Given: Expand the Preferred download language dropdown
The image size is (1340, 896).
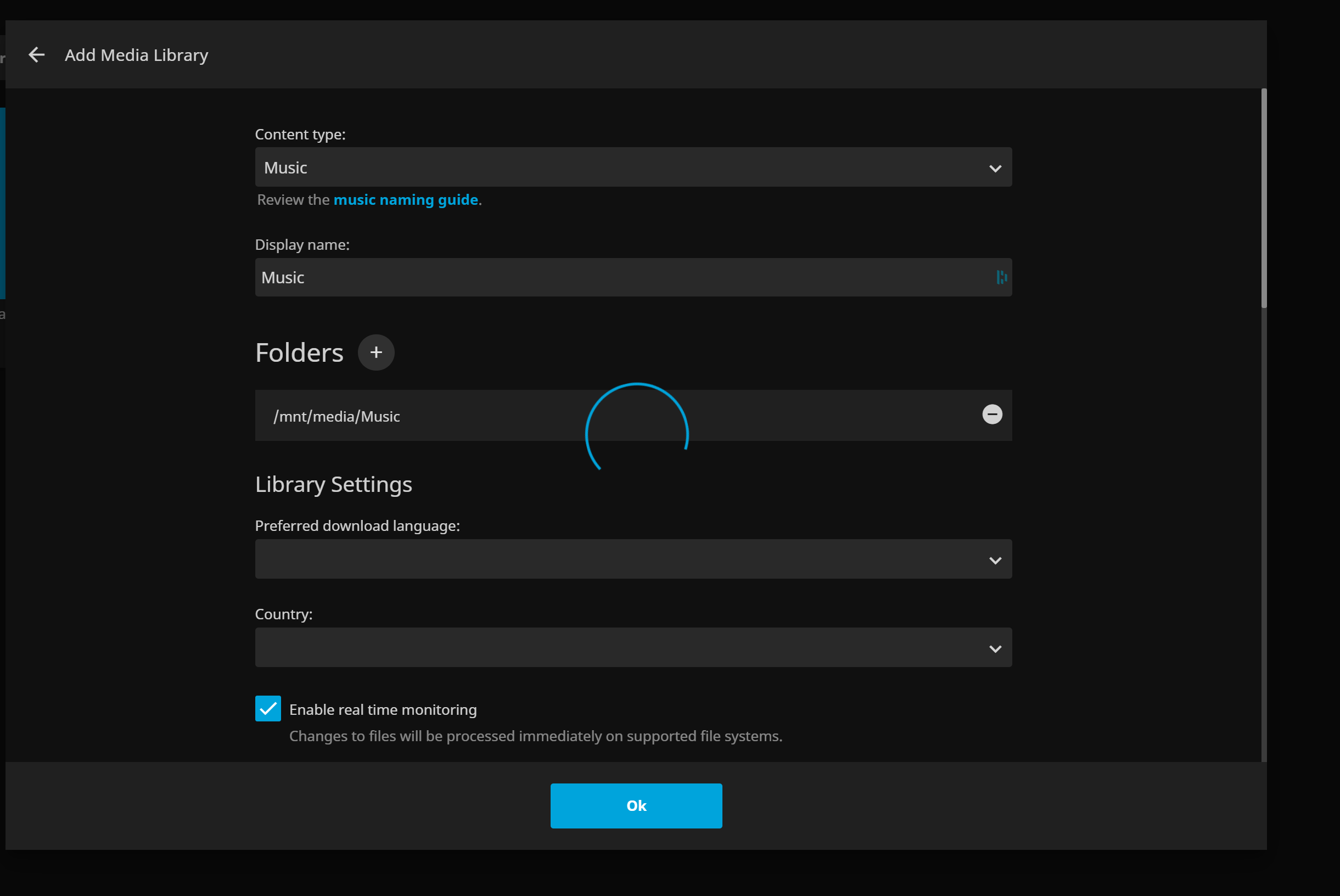Looking at the screenshot, I should pyautogui.click(x=633, y=559).
